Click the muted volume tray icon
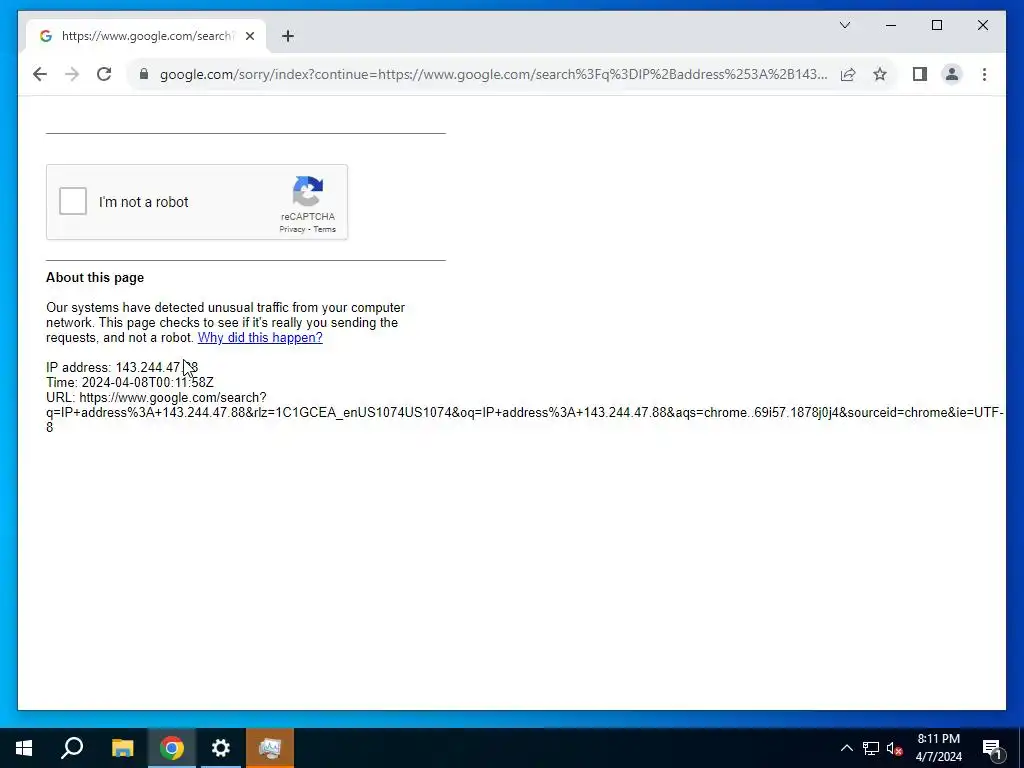The image size is (1024, 768). 894,748
